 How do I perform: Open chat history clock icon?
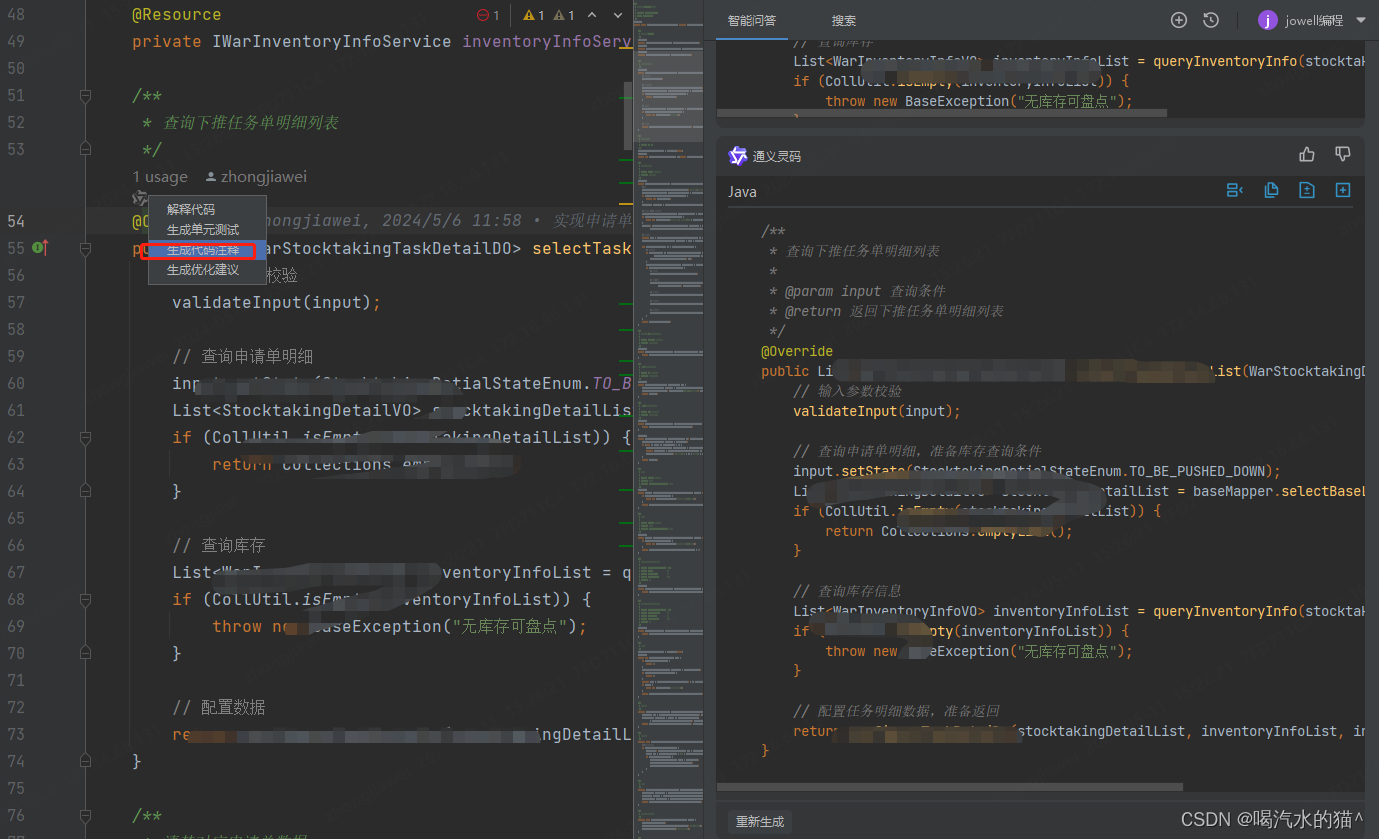click(1211, 20)
